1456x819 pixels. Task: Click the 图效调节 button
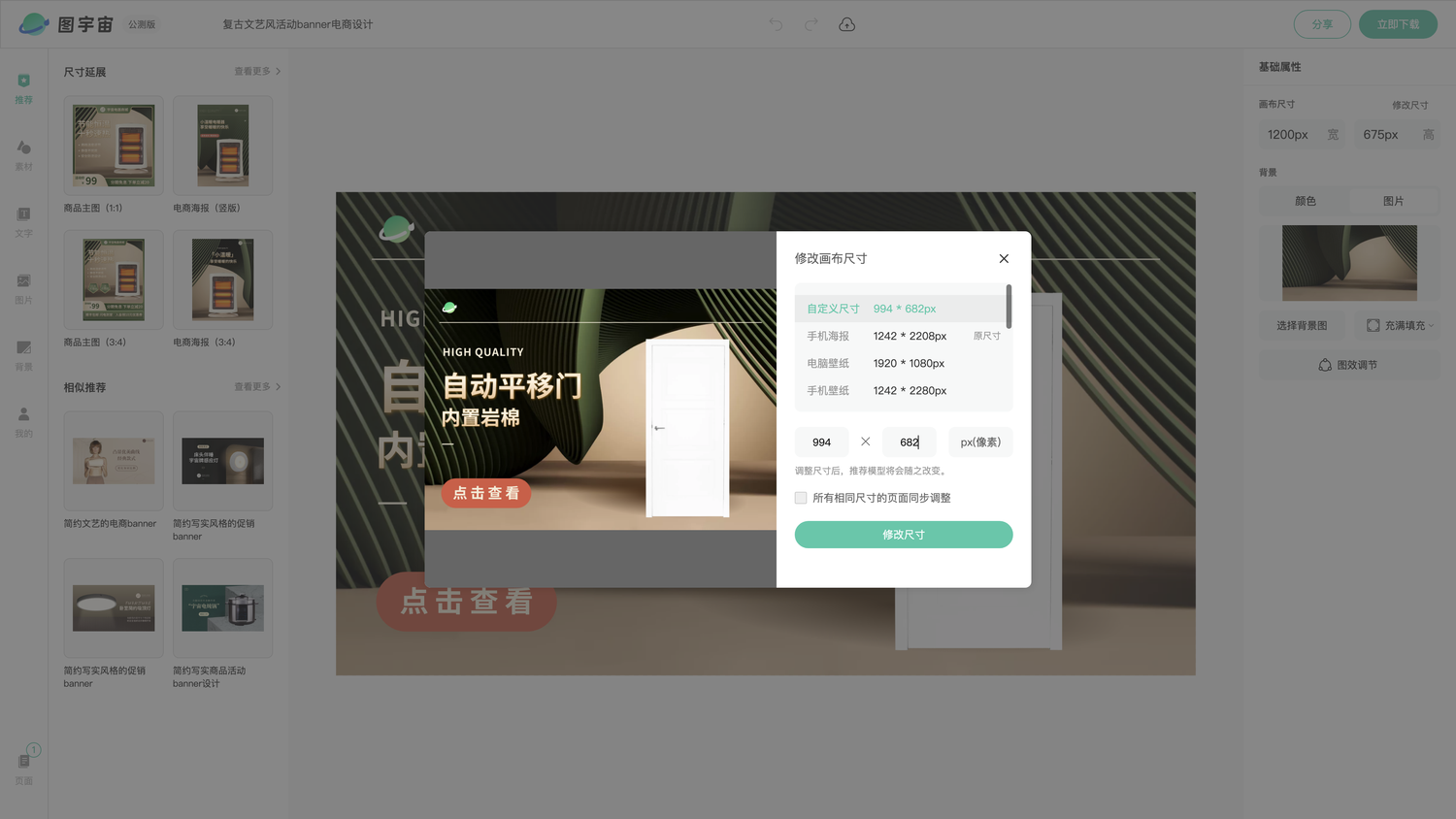point(1349,365)
